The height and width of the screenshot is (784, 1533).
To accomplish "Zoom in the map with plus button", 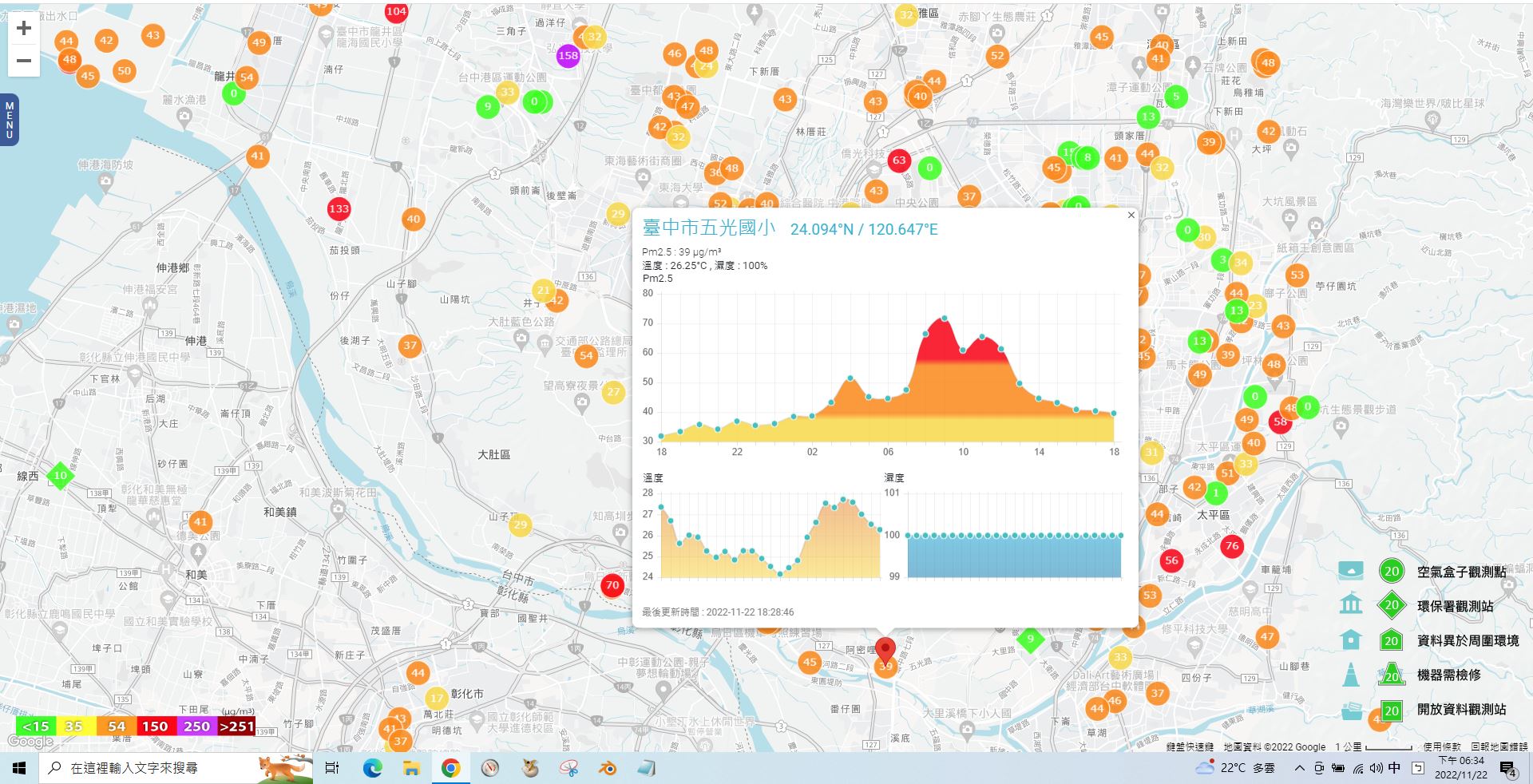I will (x=24, y=28).
